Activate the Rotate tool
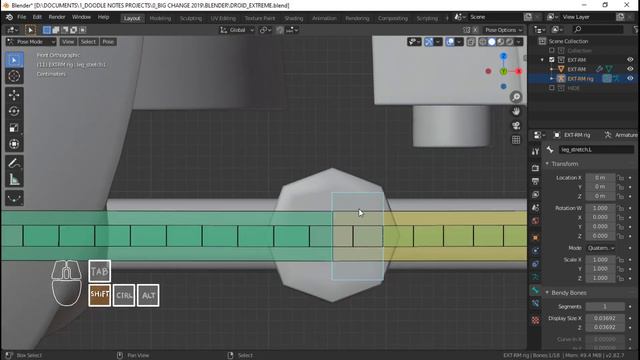Viewport: 640px width, 360px height. pos(14,111)
